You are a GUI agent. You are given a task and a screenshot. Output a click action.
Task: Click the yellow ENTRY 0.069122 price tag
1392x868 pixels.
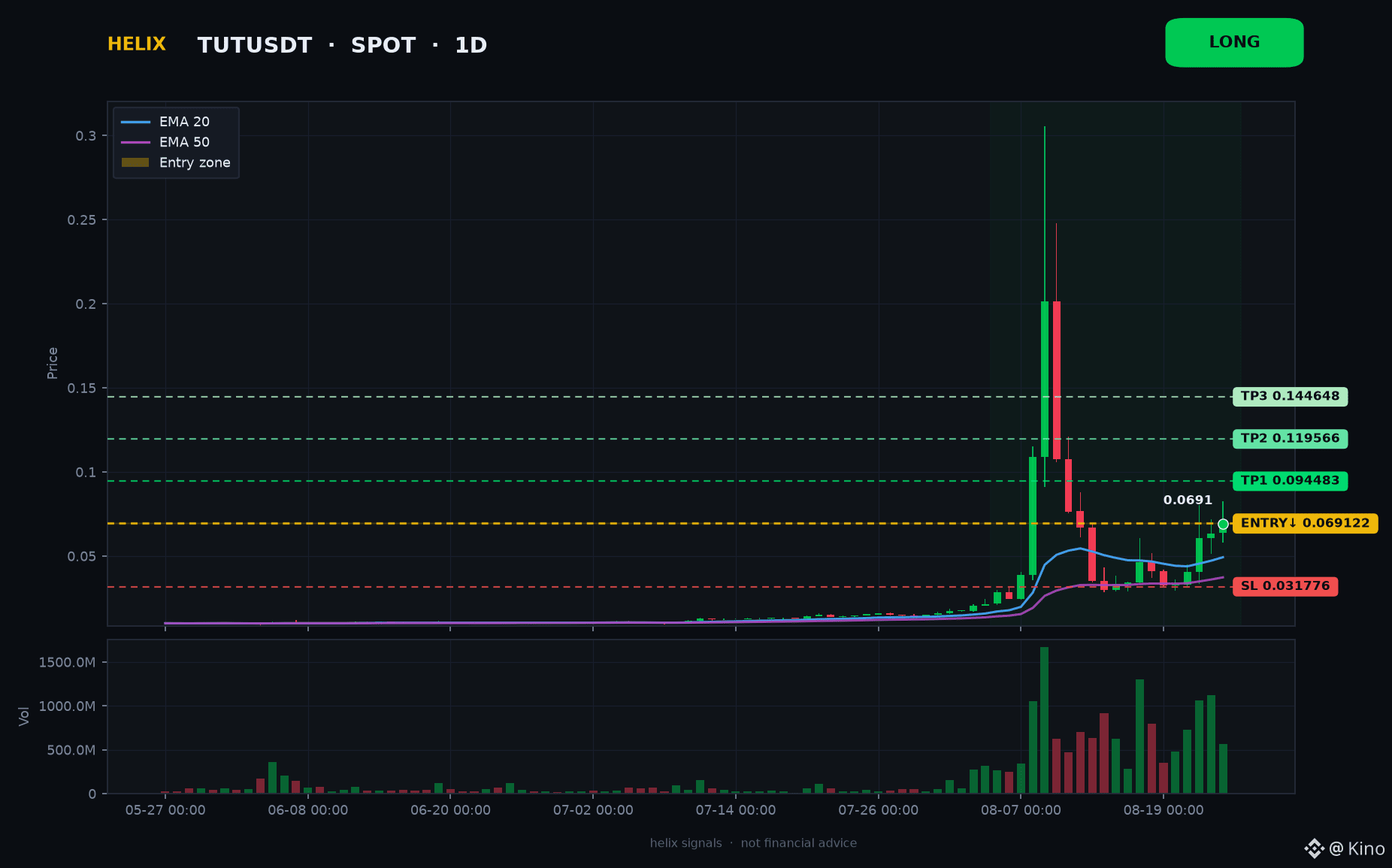(1305, 523)
